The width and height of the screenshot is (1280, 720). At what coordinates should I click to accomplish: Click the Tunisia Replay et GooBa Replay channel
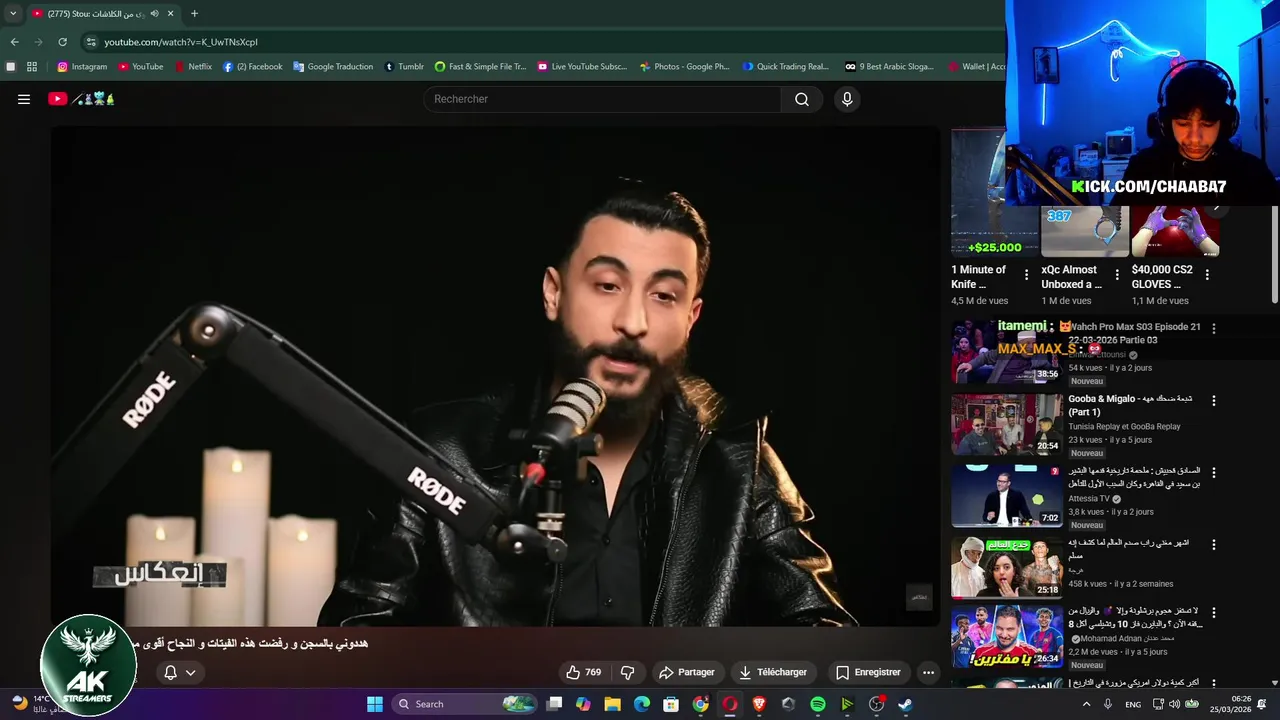coord(1124,426)
